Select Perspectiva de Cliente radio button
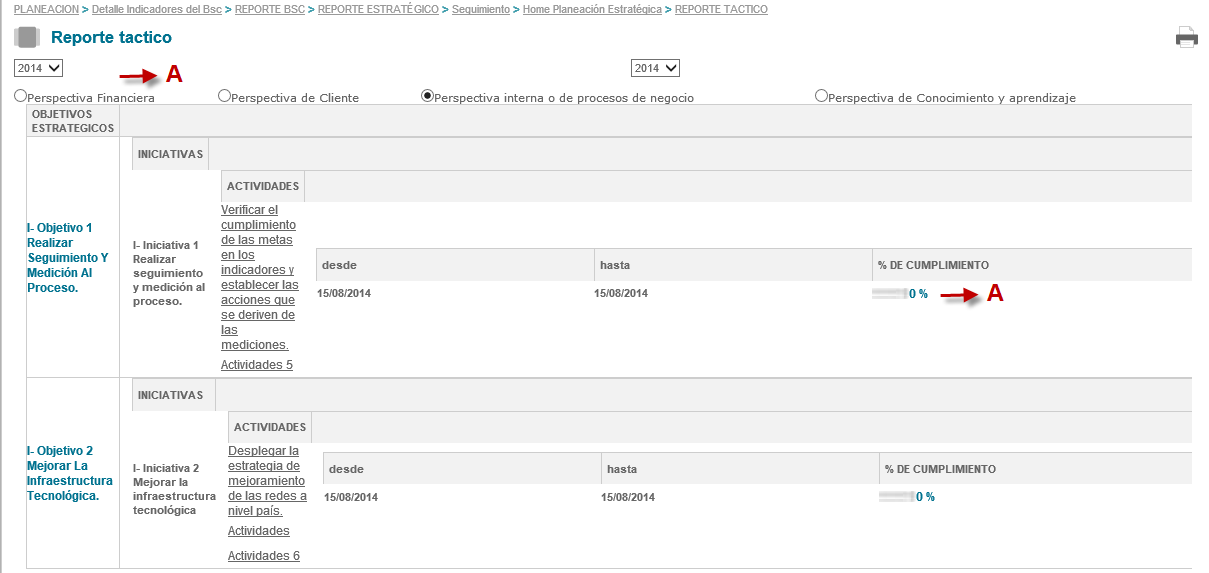 pos(224,96)
